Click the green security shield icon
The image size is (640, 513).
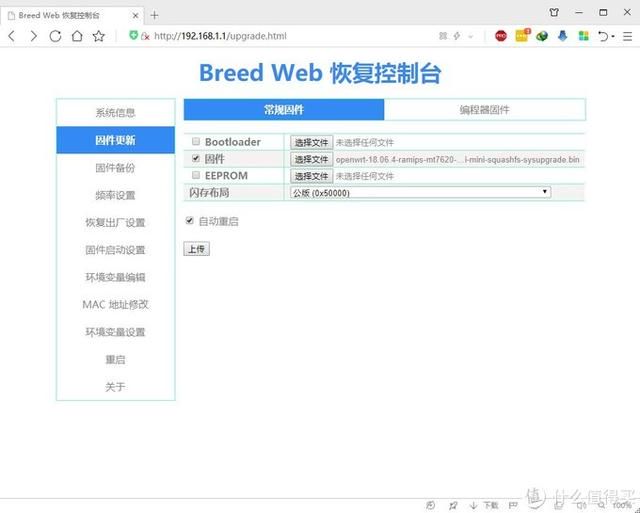pyautogui.click(x=133, y=35)
